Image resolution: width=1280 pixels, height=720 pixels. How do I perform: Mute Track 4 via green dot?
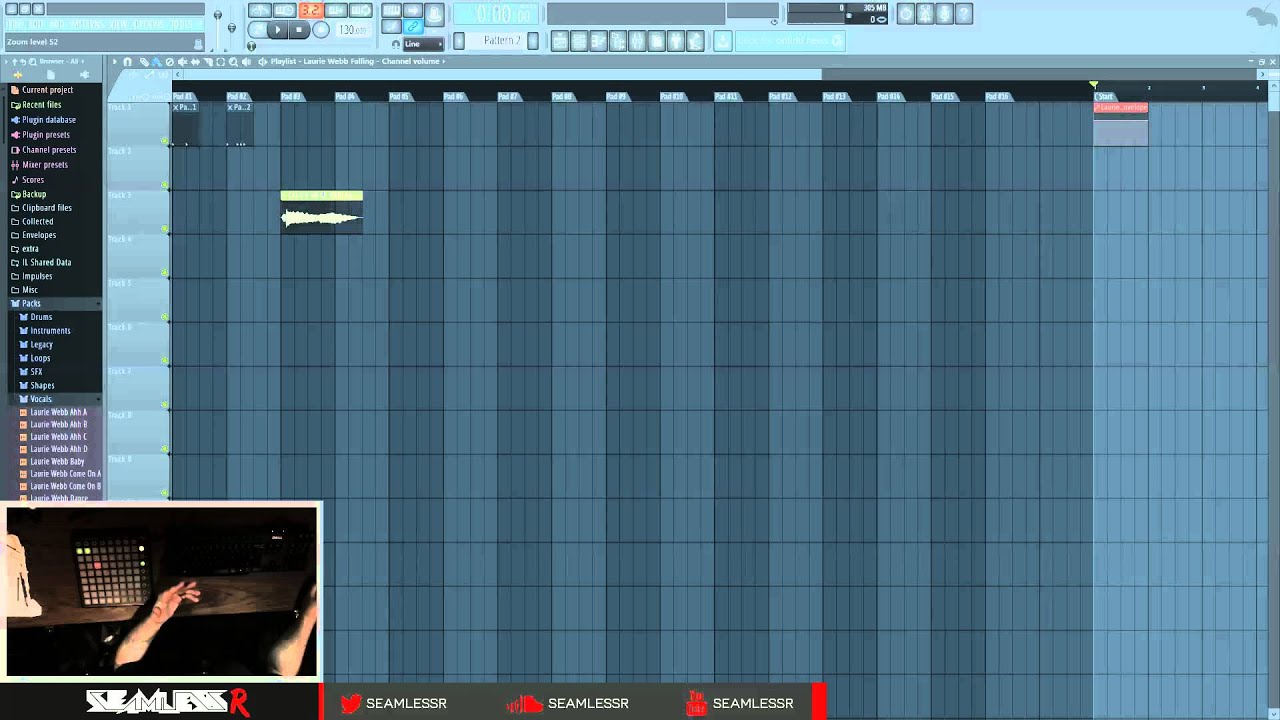tap(165, 274)
